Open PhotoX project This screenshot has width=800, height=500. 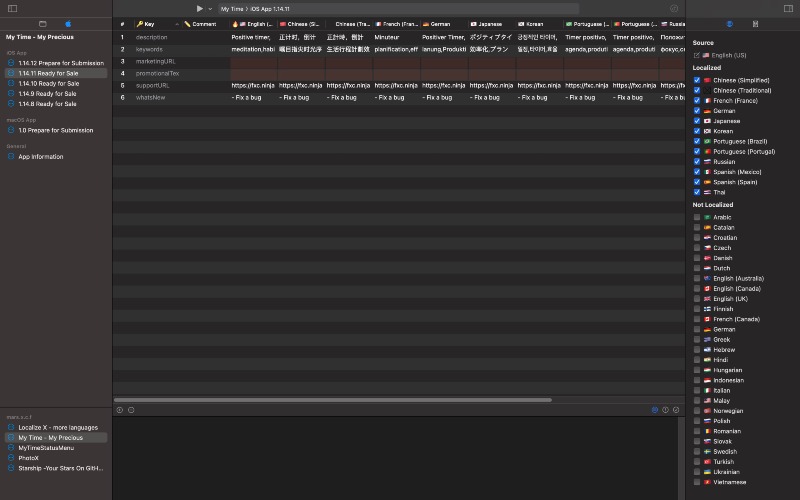point(29,458)
